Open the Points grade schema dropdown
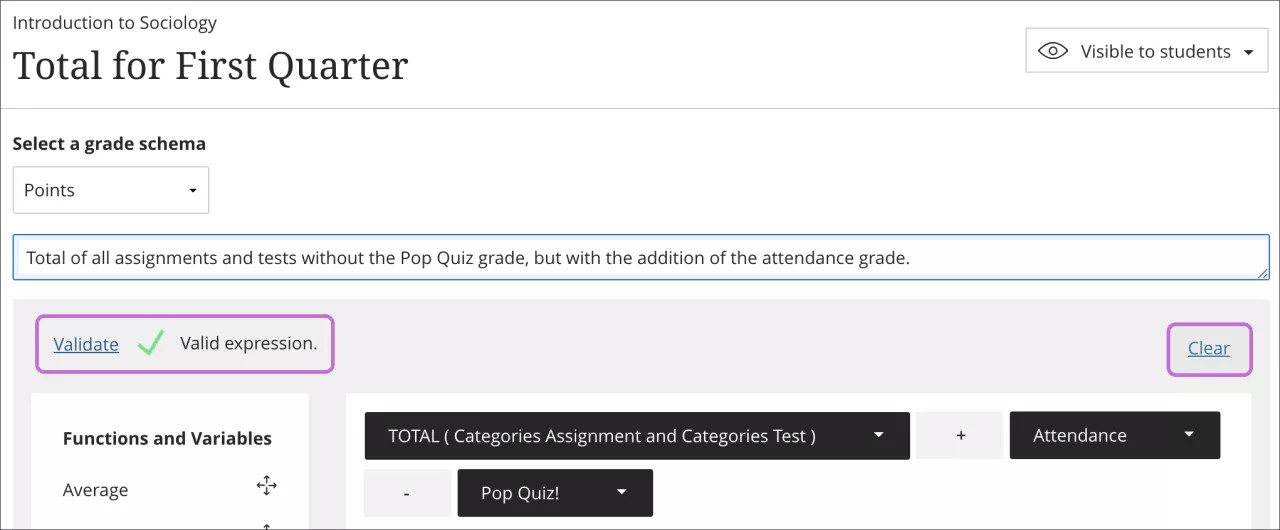 110,190
